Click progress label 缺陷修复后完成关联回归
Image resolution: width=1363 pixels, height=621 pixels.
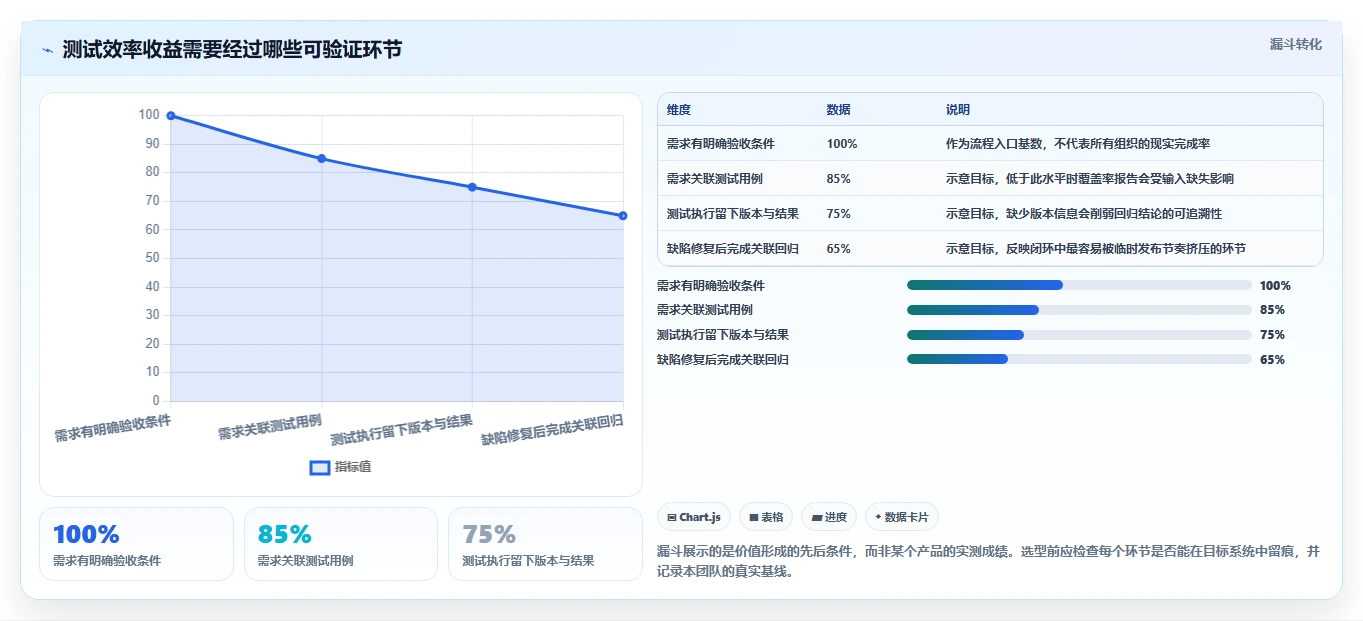click(723, 359)
